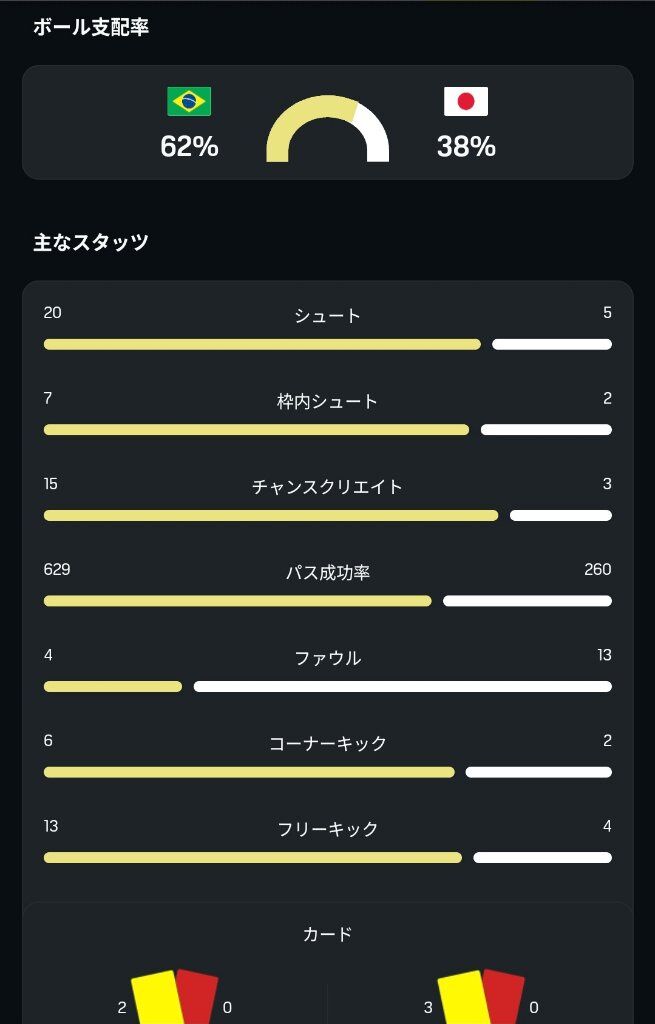This screenshot has height=1024, width=655.
Task: Click the チャンスクリエイト stat label
Action: point(327,487)
